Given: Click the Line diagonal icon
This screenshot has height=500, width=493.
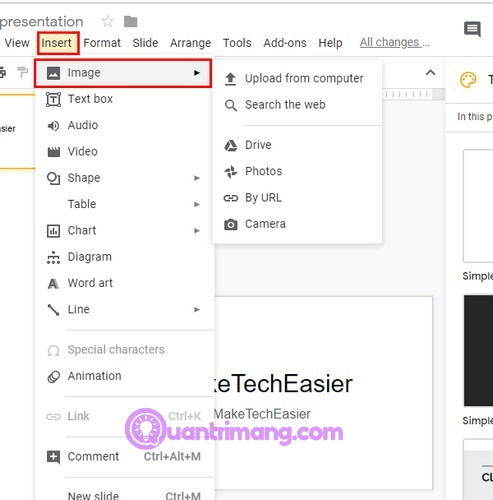Looking at the screenshot, I should pyautogui.click(x=53, y=310).
